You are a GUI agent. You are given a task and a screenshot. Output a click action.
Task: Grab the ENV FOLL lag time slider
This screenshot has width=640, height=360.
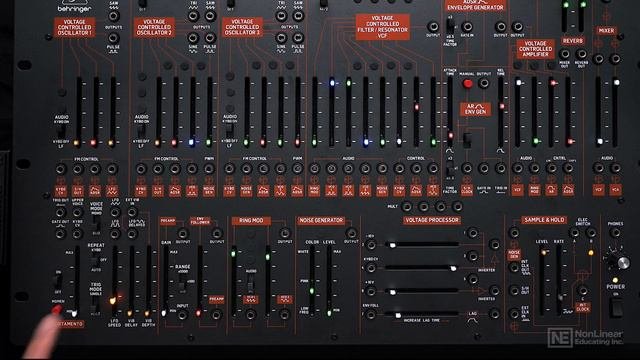[x=398, y=315]
